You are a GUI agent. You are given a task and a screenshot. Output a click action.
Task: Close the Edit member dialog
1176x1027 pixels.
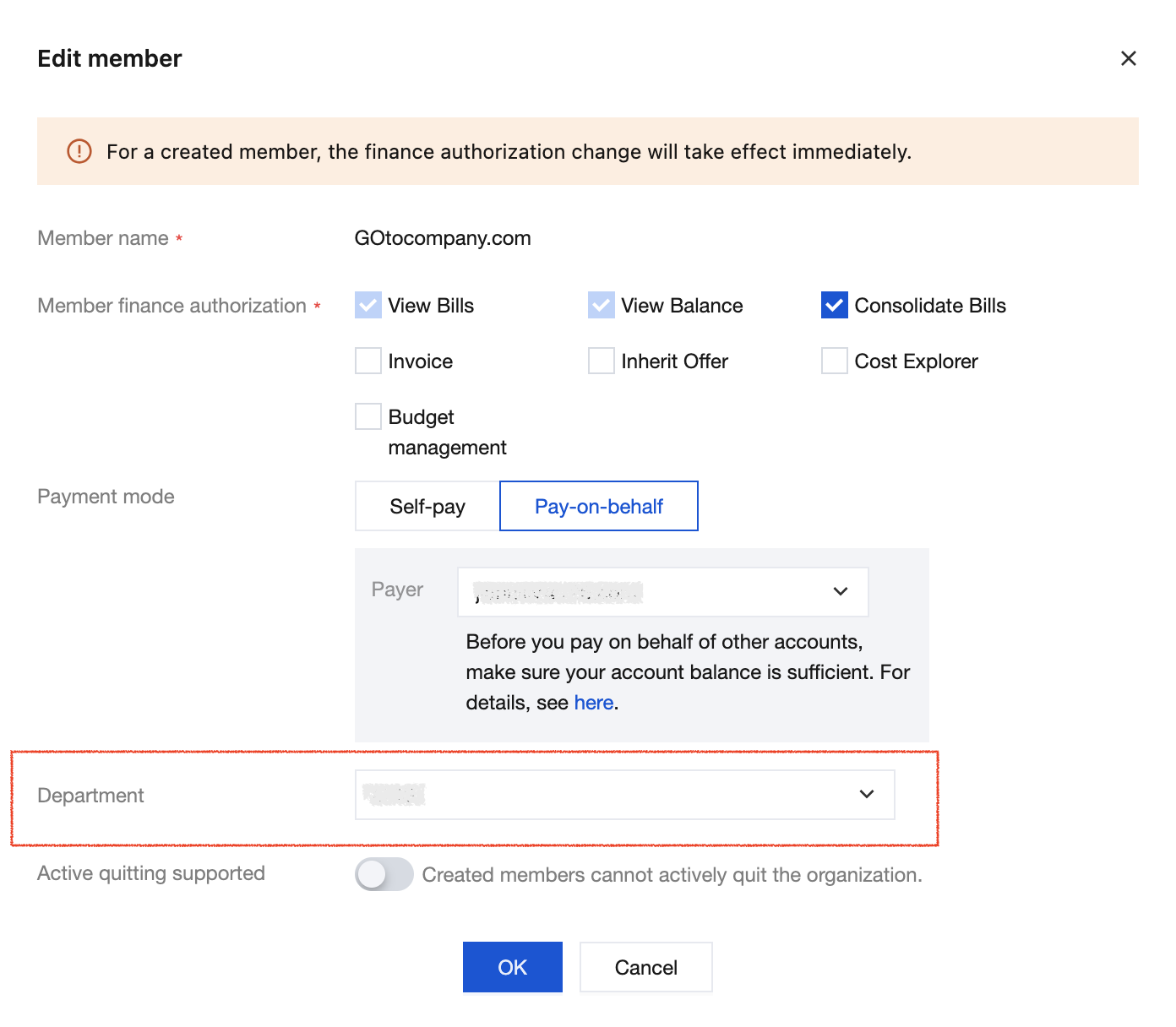[x=1128, y=58]
